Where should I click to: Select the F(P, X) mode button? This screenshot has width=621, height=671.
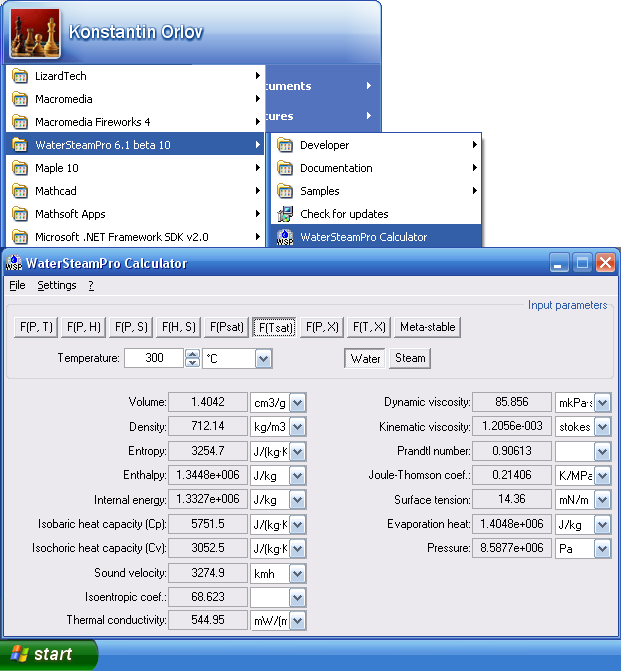tap(322, 327)
